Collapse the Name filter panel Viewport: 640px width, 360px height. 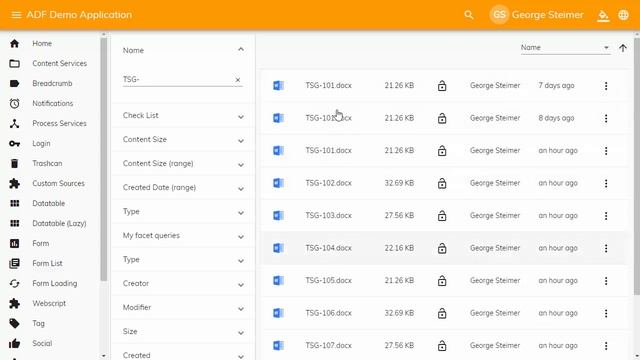241,50
